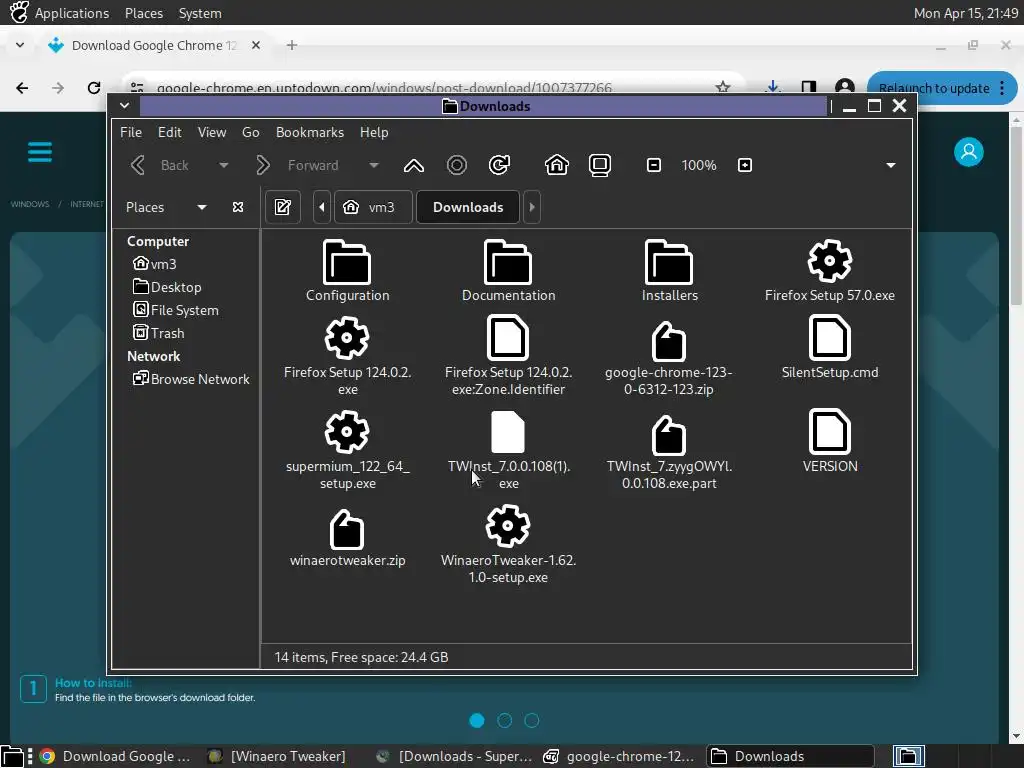The image size is (1024, 768).
Task: Open the View menu
Action: tap(212, 132)
